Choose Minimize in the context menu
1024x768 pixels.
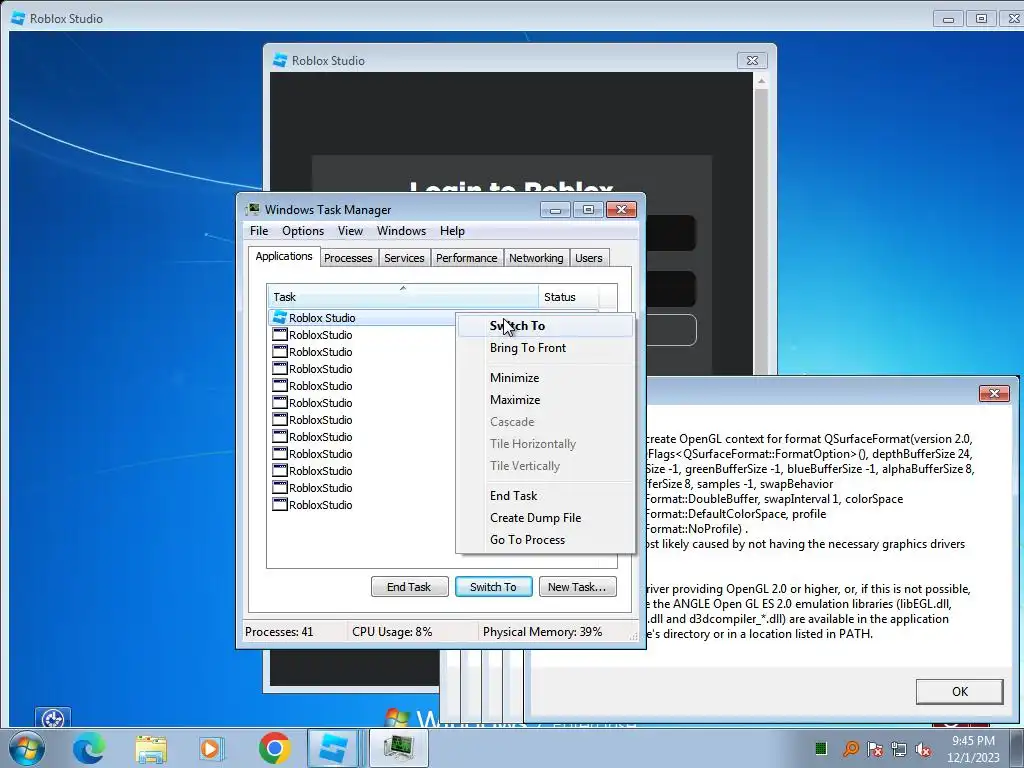[545, 378]
